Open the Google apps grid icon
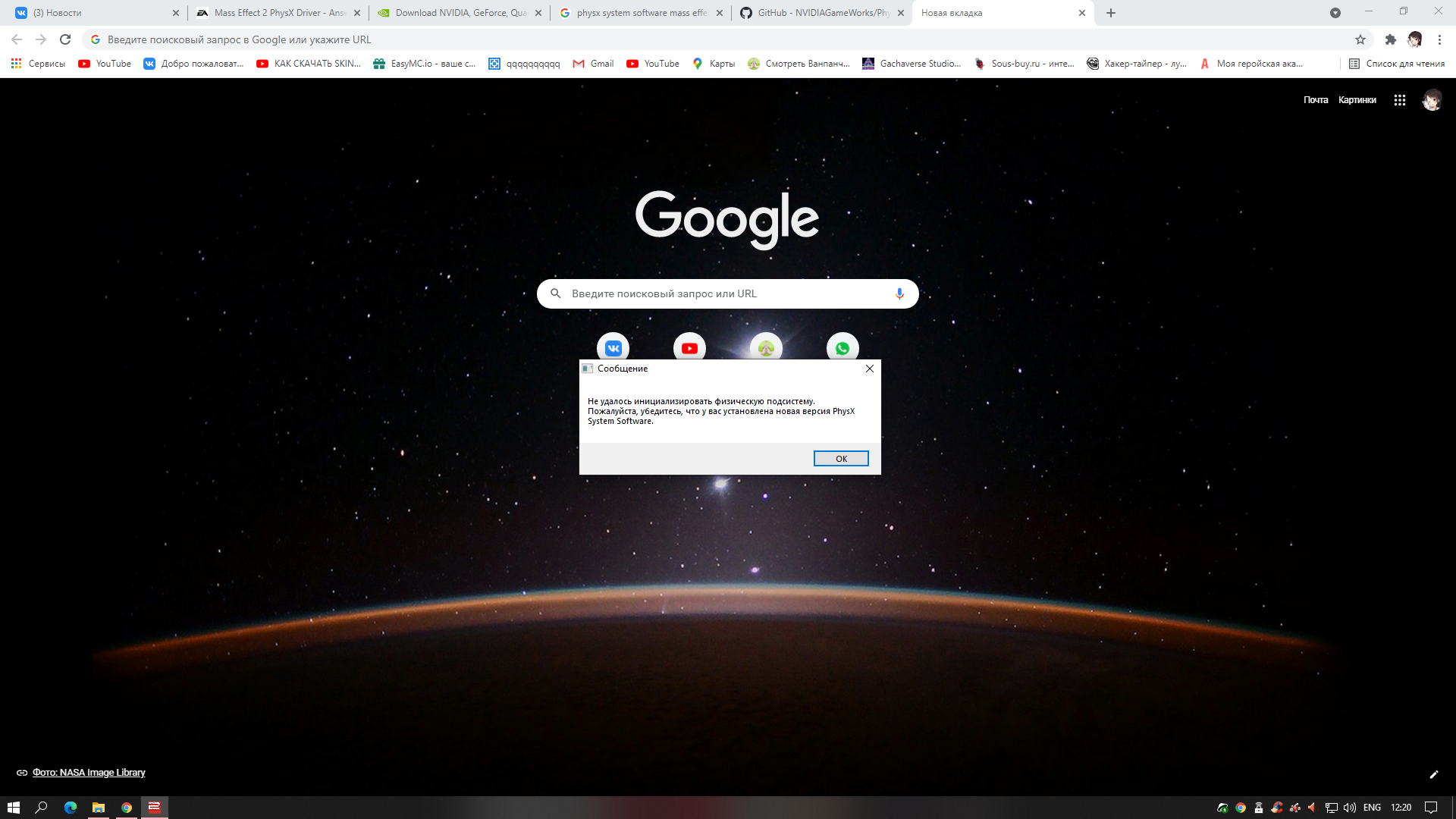Screen dimensions: 1456x819 click(x=1400, y=100)
